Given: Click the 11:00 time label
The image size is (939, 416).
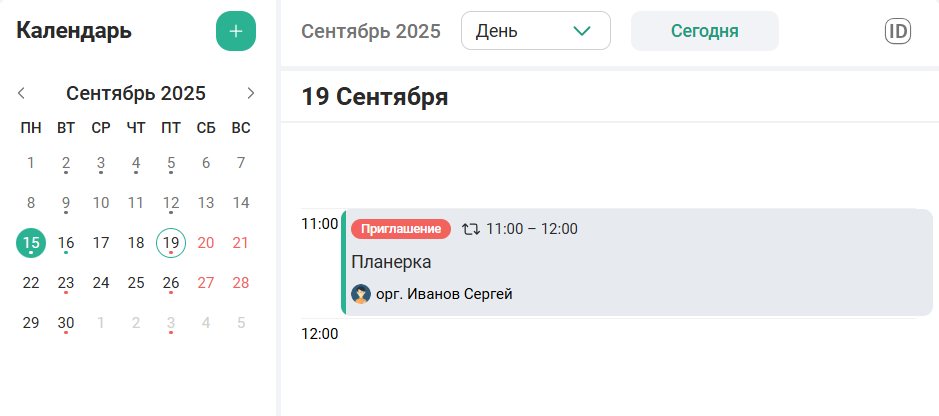Looking at the screenshot, I should [319, 224].
